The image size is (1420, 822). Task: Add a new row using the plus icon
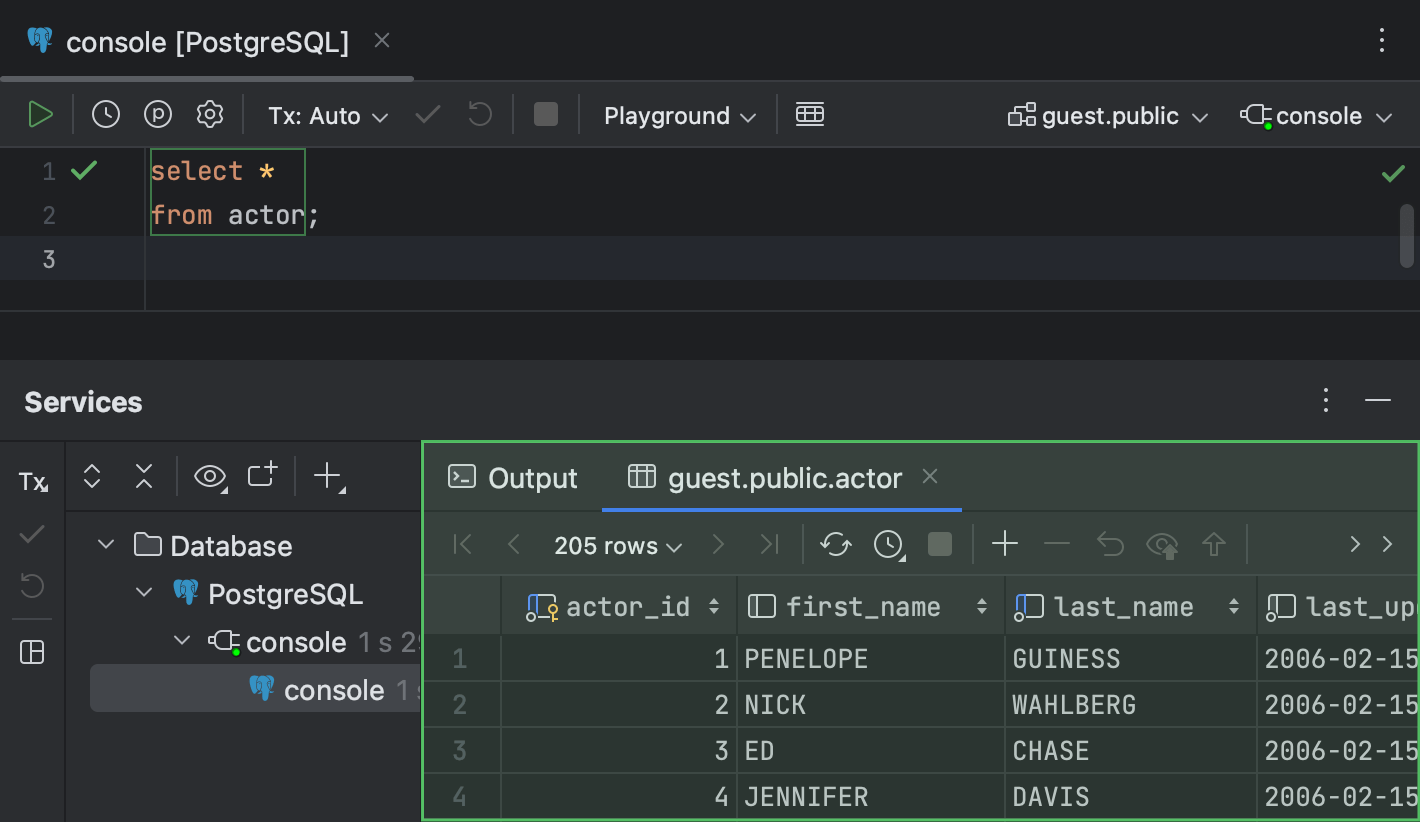[x=1005, y=544]
